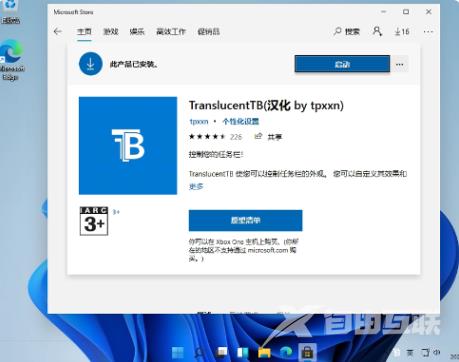
Task: Minimize the Microsoft Store window
Action: 384,12
